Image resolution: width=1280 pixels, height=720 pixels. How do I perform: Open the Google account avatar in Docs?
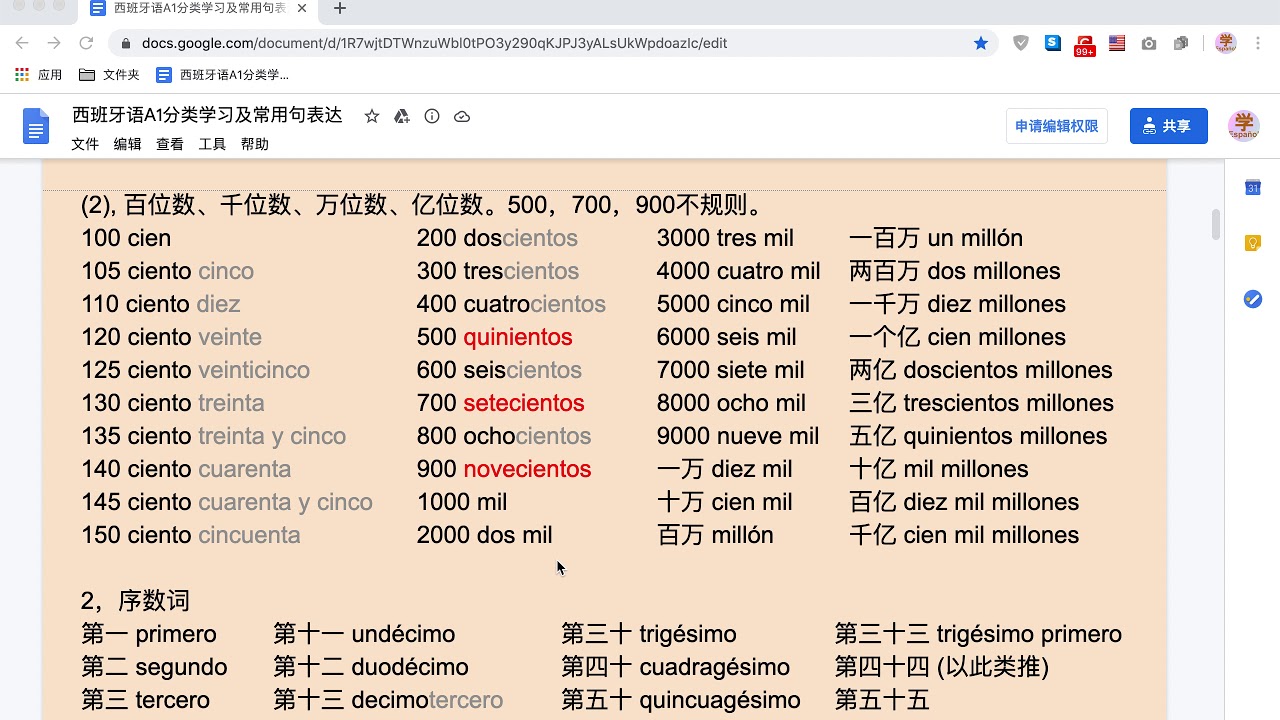pyautogui.click(x=1243, y=126)
